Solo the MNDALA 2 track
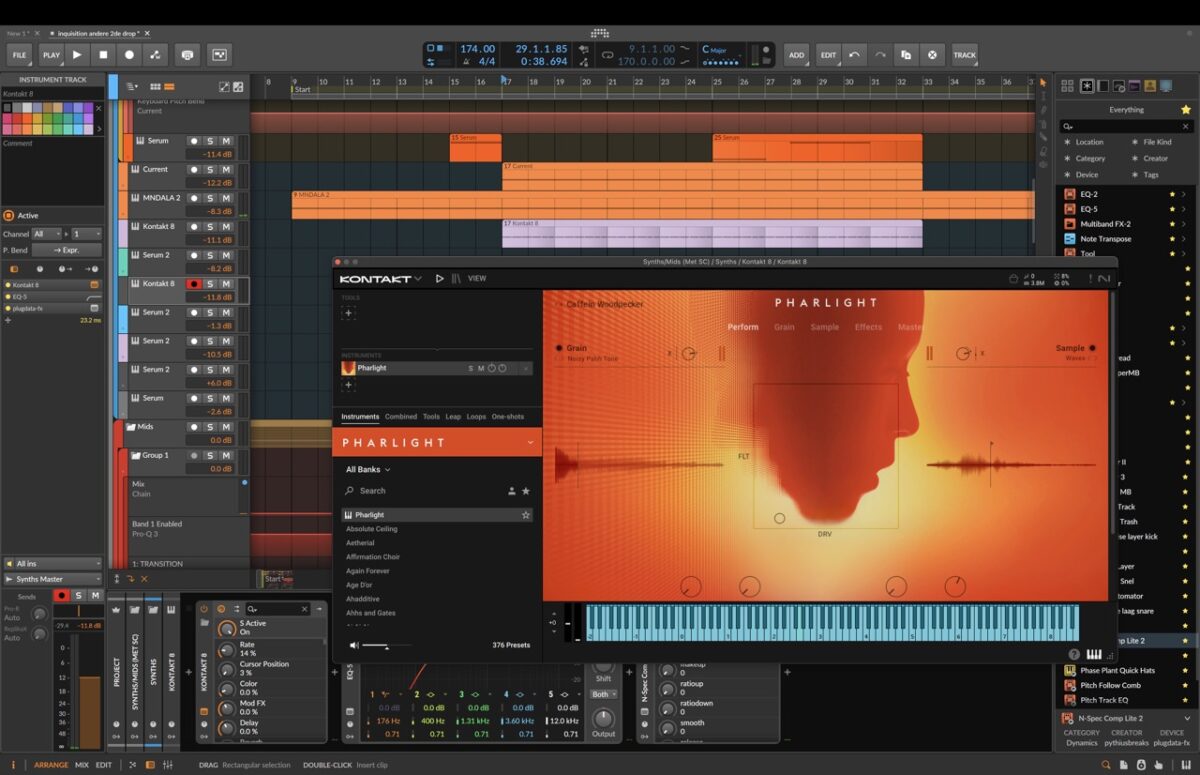The image size is (1200, 775). [210, 198]
